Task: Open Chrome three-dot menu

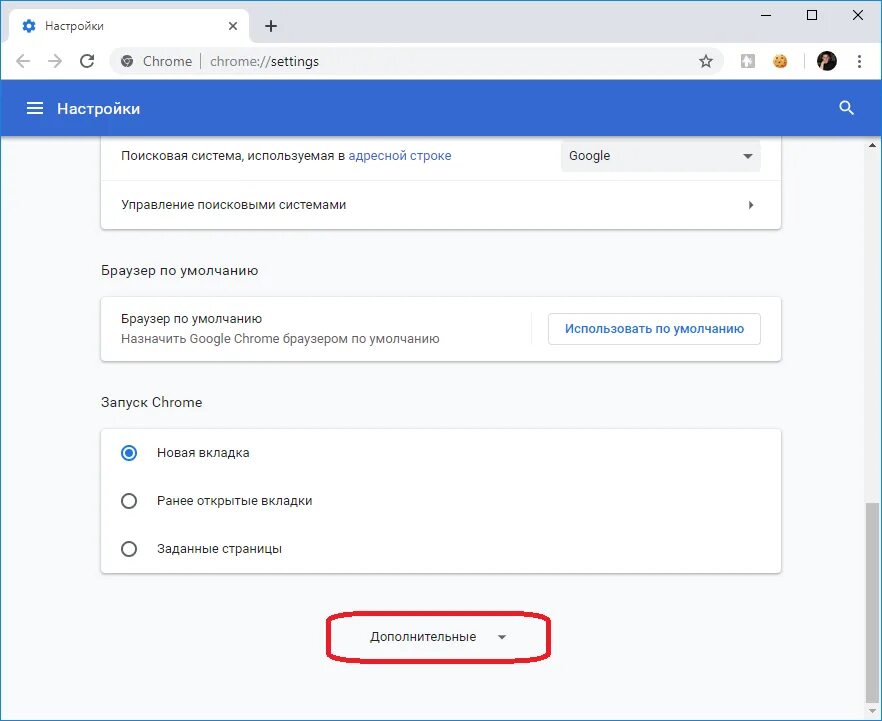Action: [859, 61]
